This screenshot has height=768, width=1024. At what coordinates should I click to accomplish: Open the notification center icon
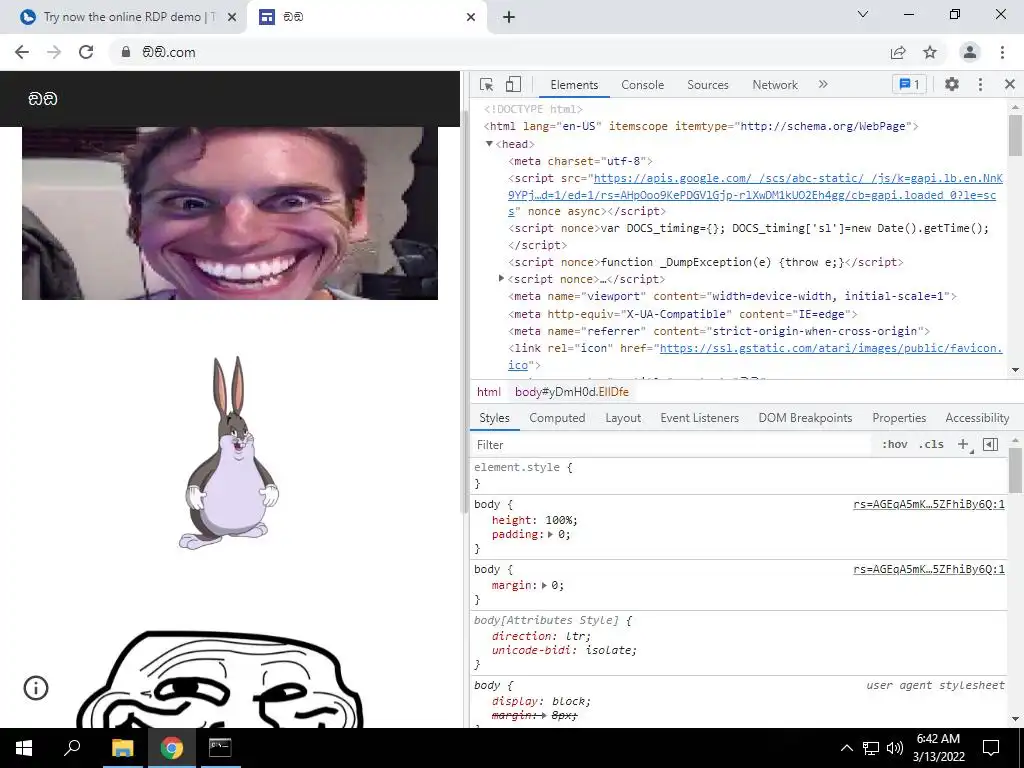(991, 748)
